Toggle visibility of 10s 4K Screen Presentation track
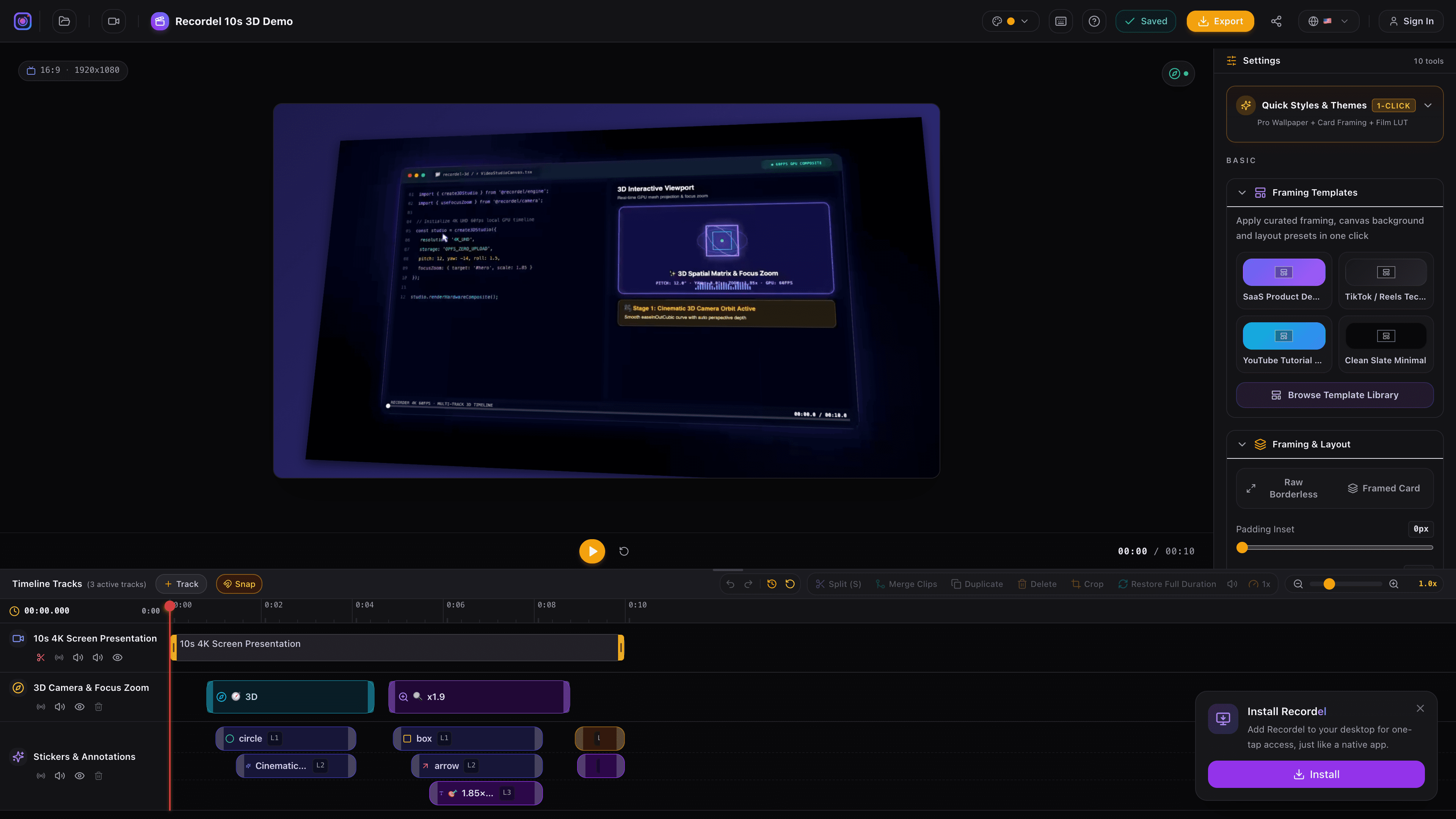This screenshot has width=1456, height=819. [x=118, y=657]
